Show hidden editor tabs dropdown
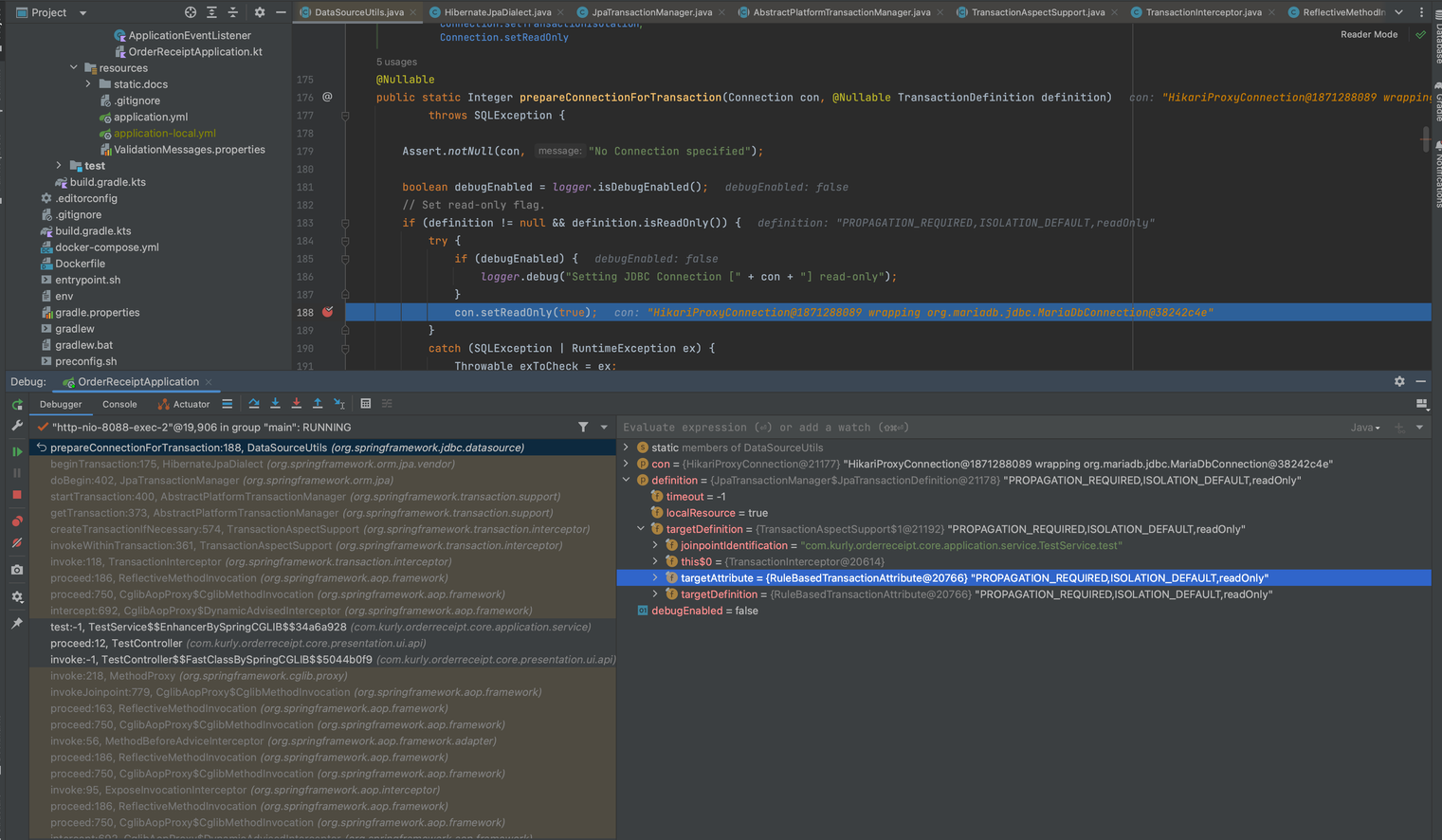 [x=1398, y=12]
